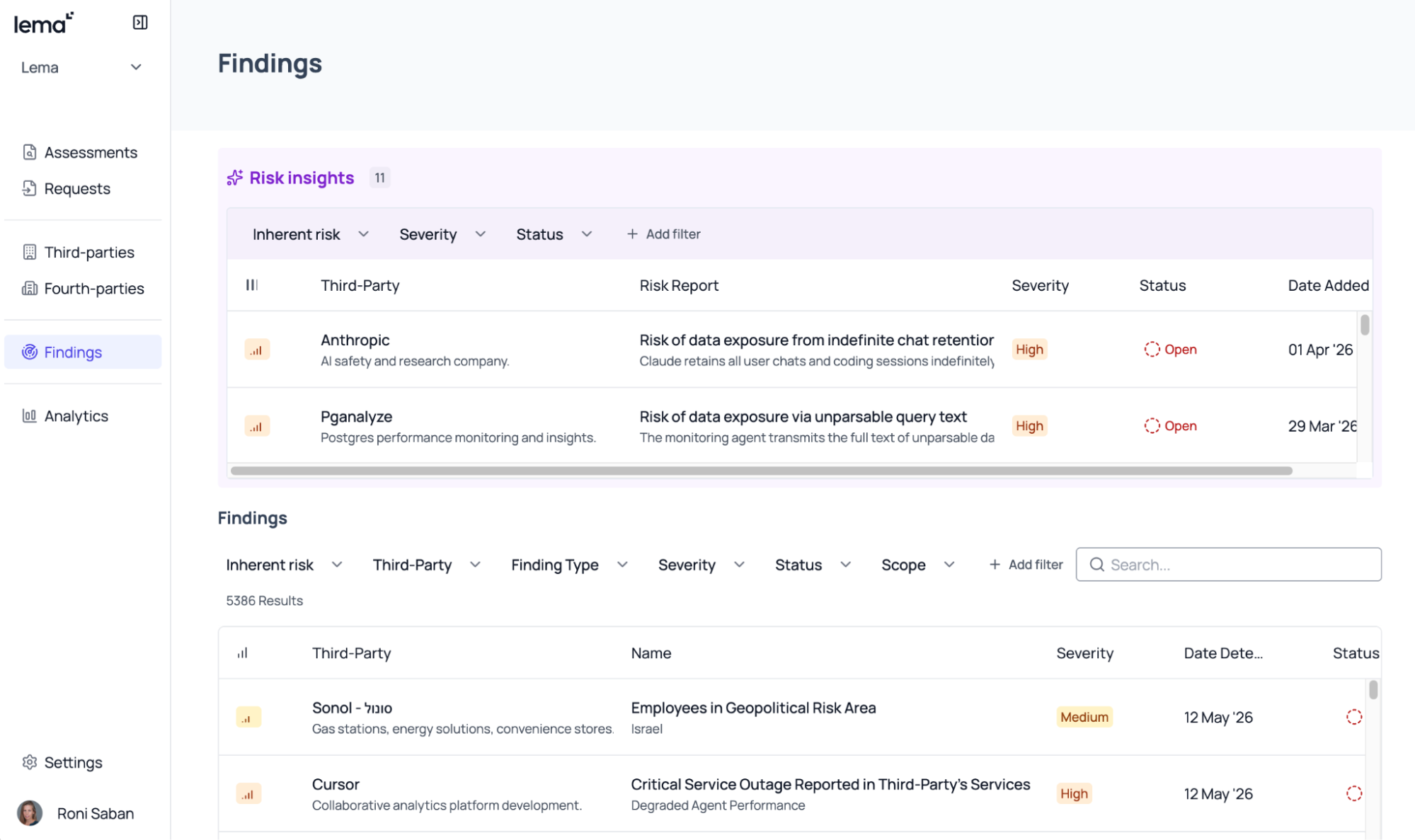The image size is (1415, 840).
Task: Click Roni Saban's profile avatar
Action: click(30, 813)
